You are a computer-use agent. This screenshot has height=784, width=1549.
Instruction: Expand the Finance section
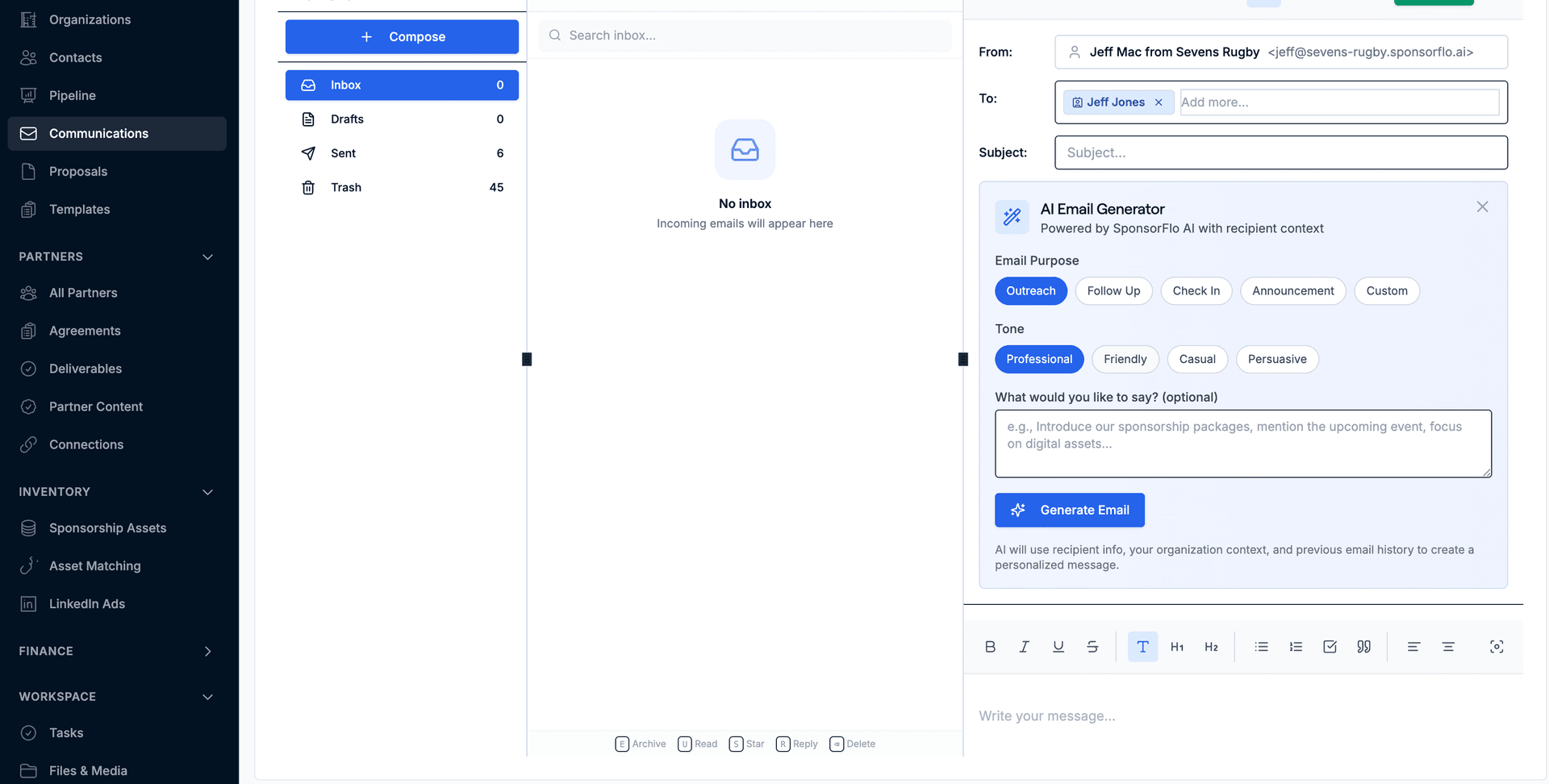pyautogui.click(x=207, y=651)
